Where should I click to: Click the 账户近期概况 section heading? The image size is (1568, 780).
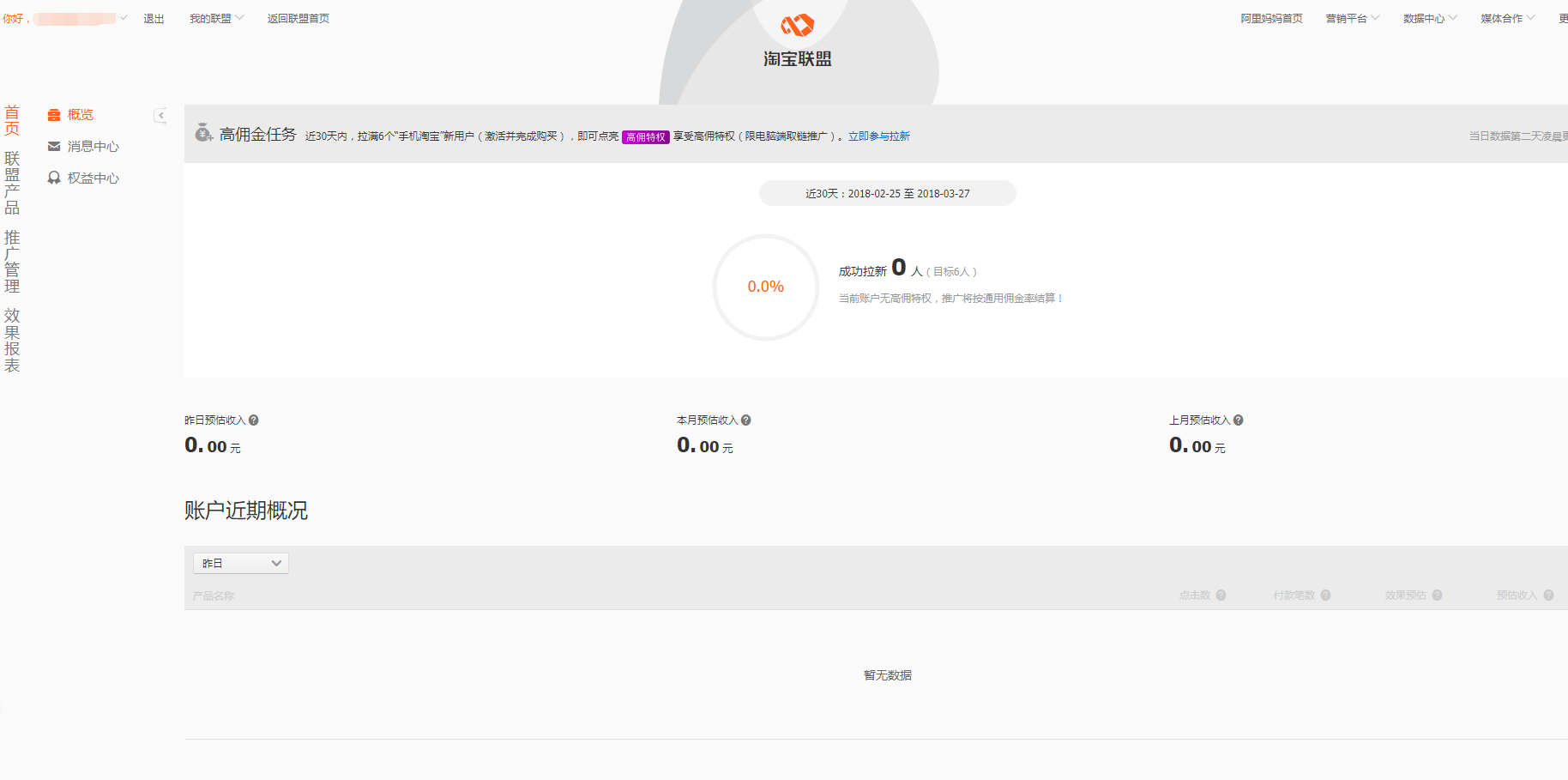pyautogui.click(x=246, y=511)
